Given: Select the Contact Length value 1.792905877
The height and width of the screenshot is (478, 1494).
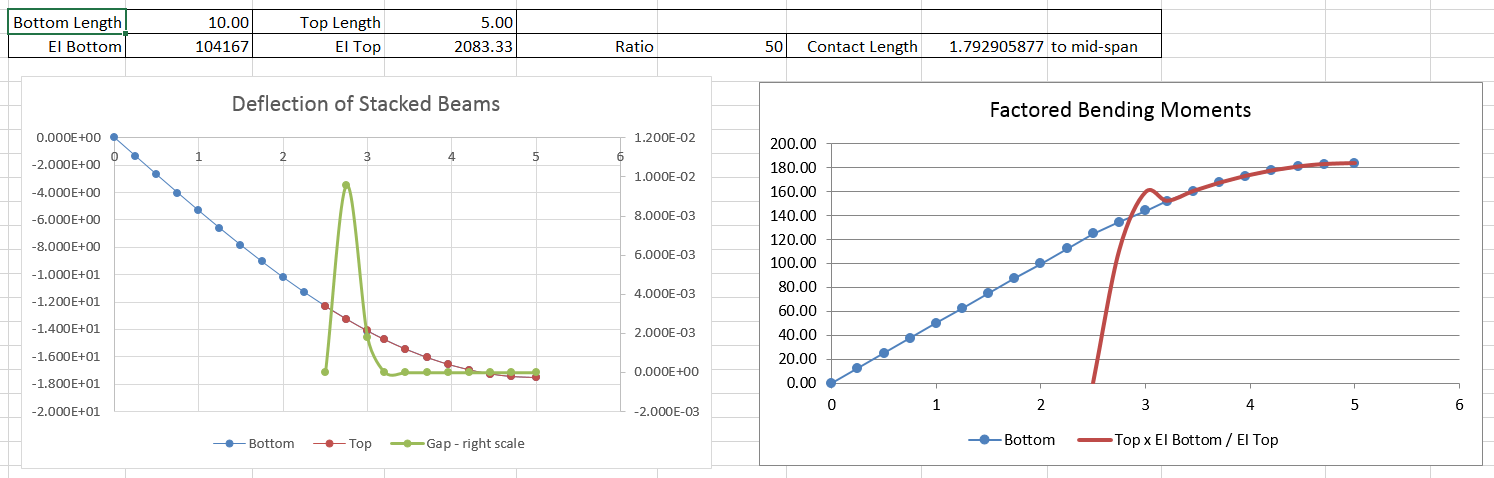Looking at the screenshot, I should pos(984,46).
